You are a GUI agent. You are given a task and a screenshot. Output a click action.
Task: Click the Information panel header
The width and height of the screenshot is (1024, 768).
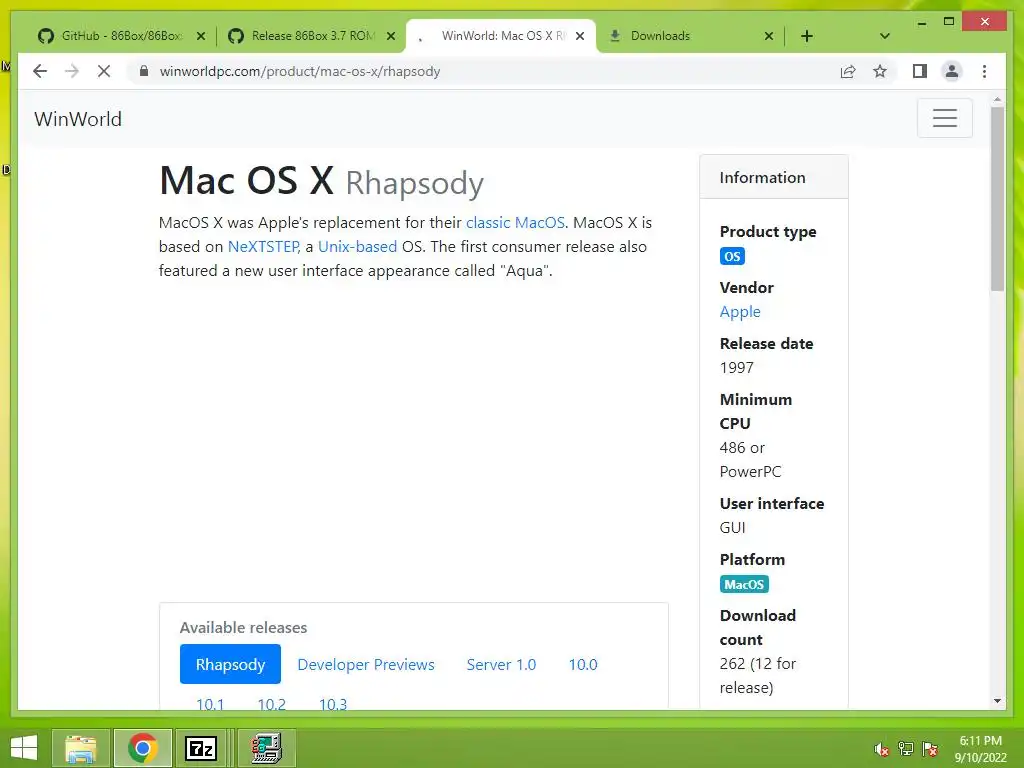(774, 178)
